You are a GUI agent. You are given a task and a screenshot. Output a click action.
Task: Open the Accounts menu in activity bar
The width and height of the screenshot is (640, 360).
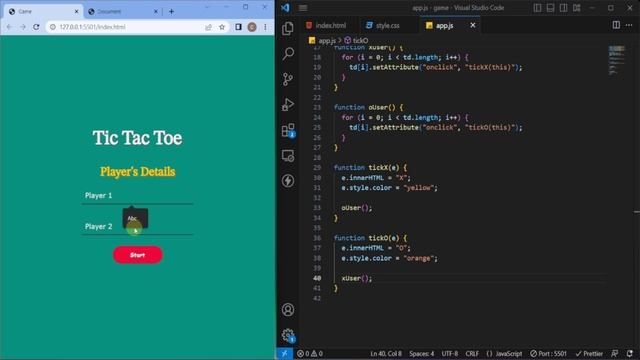point(288,310)
